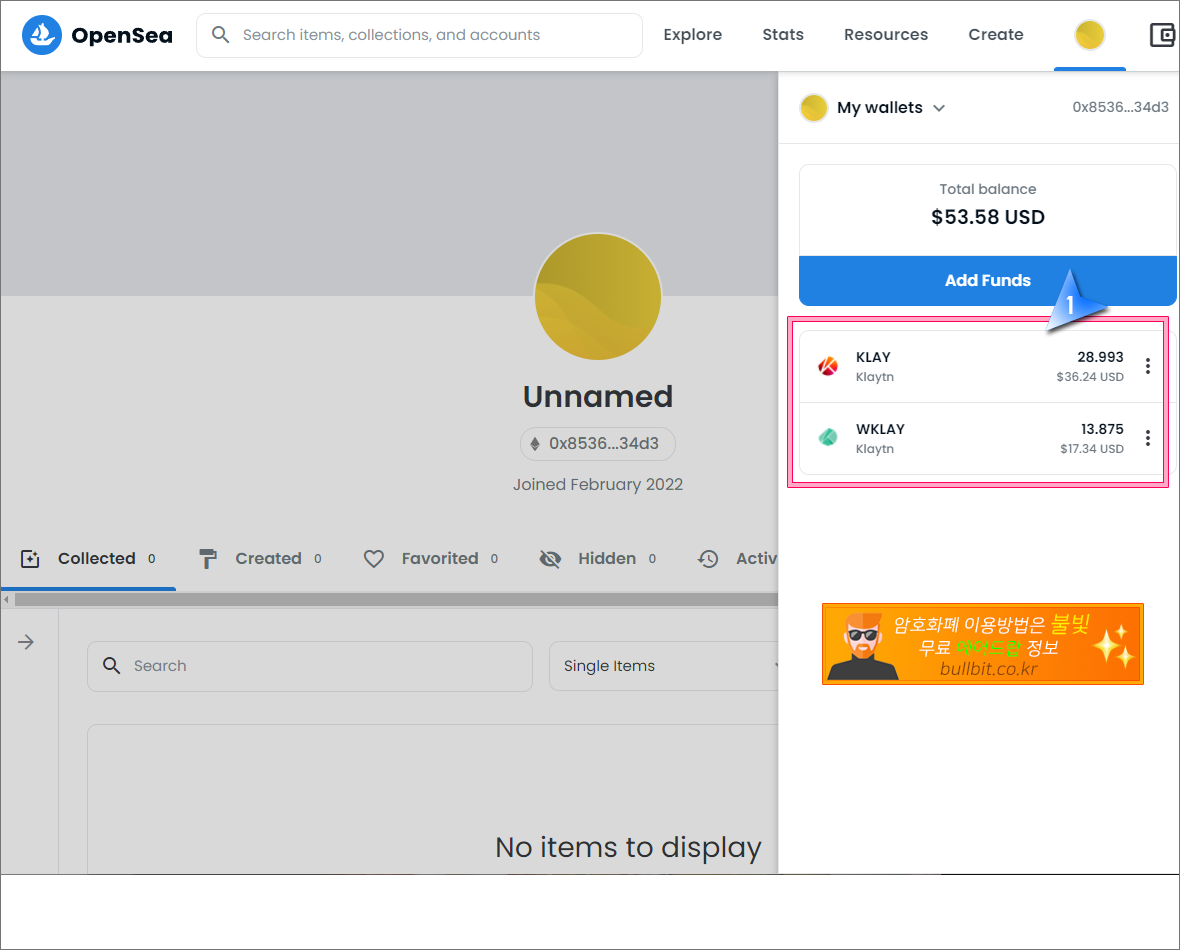
Task: Click the KLAY token icon
Action: tap(828, 367)
